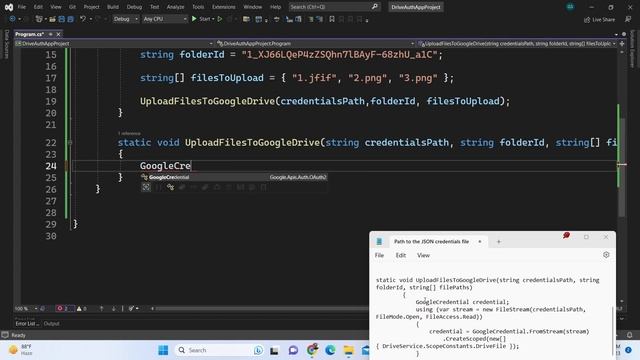Select GoogleCredential in IntelliSense list

point(233,177)
